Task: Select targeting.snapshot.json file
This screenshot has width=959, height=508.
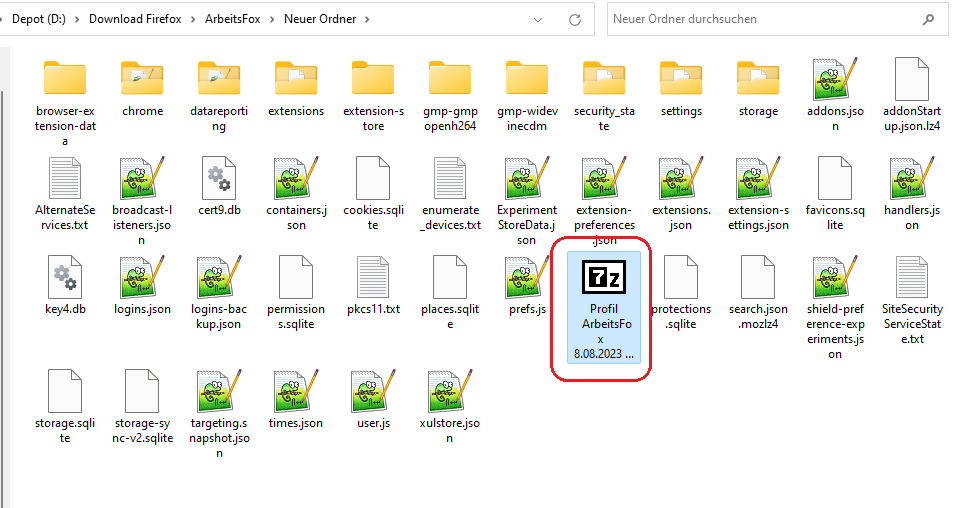Action: 219,414
